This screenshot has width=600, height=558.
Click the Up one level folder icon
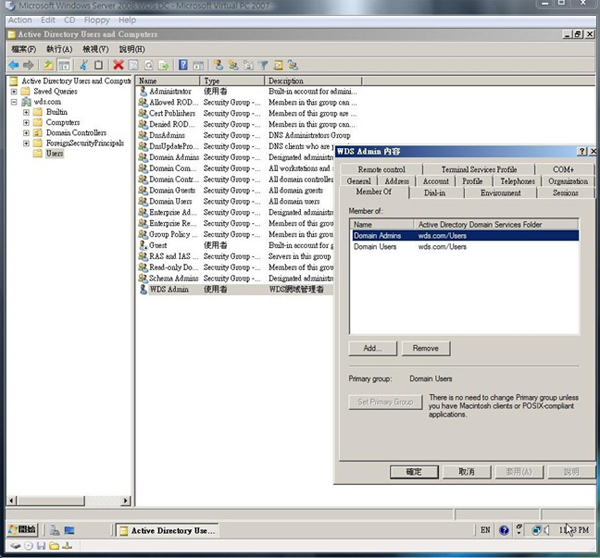click(47, 65)
